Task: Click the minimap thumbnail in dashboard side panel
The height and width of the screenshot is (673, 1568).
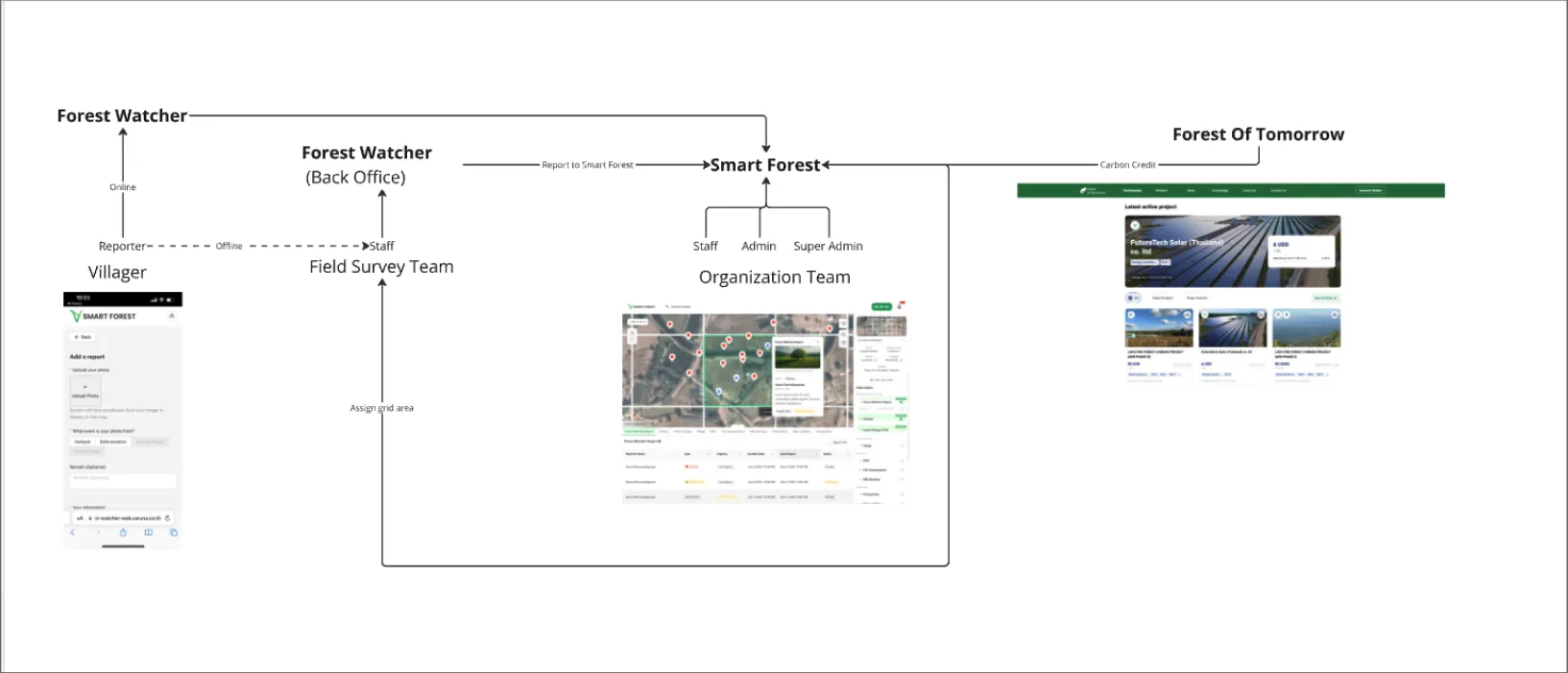Action: coord(881,326)
